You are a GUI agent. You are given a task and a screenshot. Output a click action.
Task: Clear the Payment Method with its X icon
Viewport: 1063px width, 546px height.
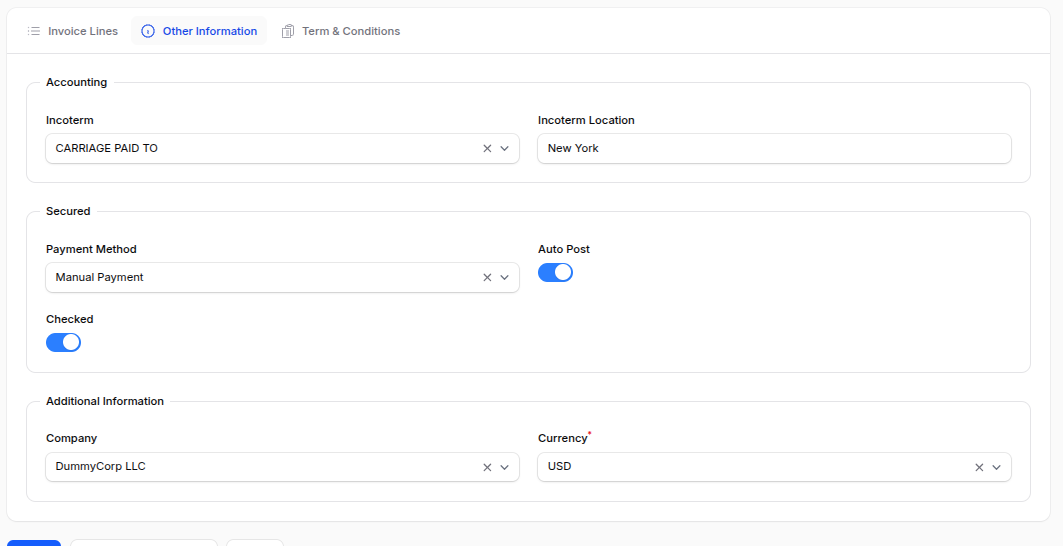(x=487, y=278)
